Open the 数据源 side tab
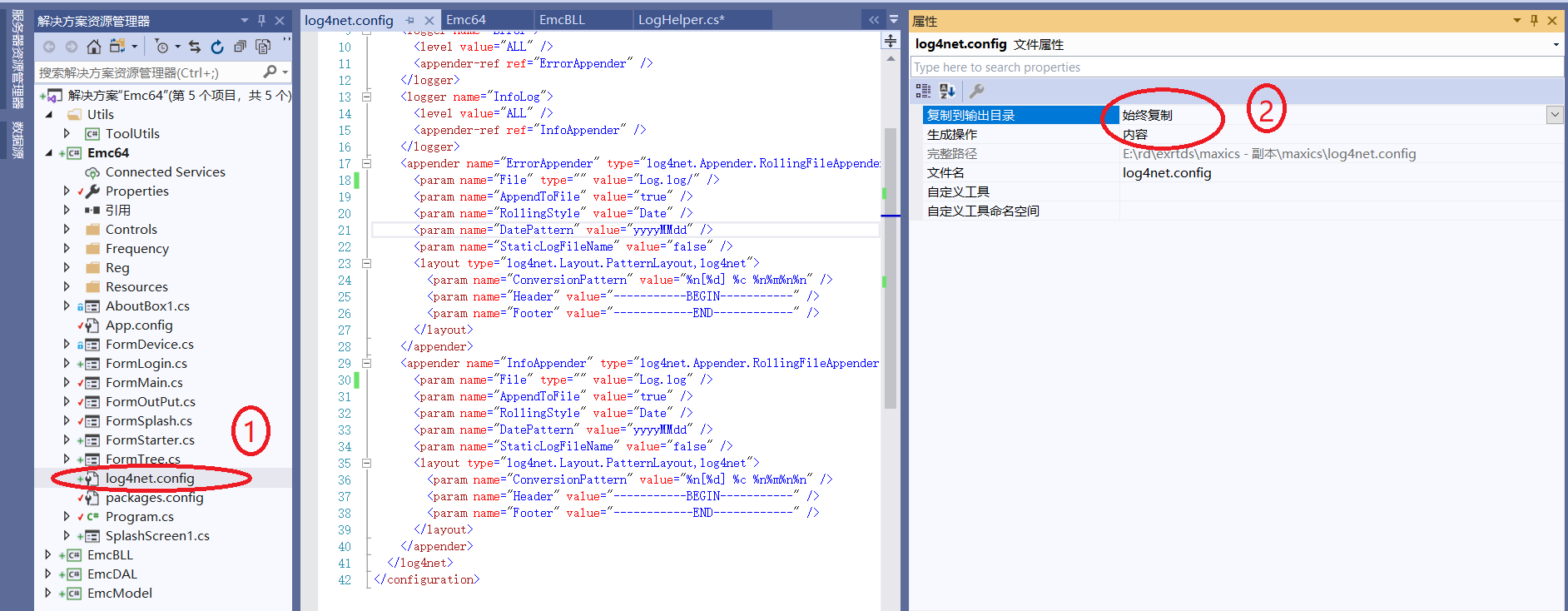Screen dimensions: 1568x611 tap(17, 140)
